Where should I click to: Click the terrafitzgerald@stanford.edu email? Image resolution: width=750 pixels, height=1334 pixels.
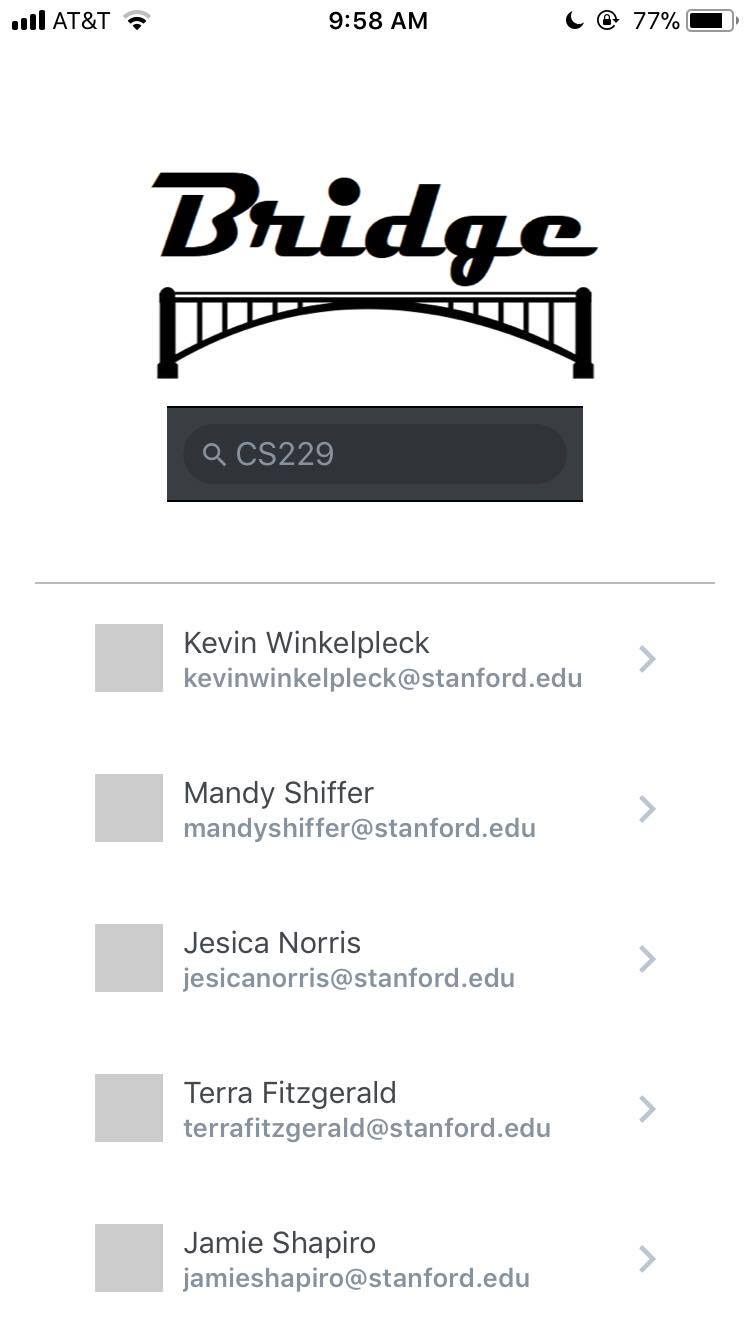tap(367, 1129)
